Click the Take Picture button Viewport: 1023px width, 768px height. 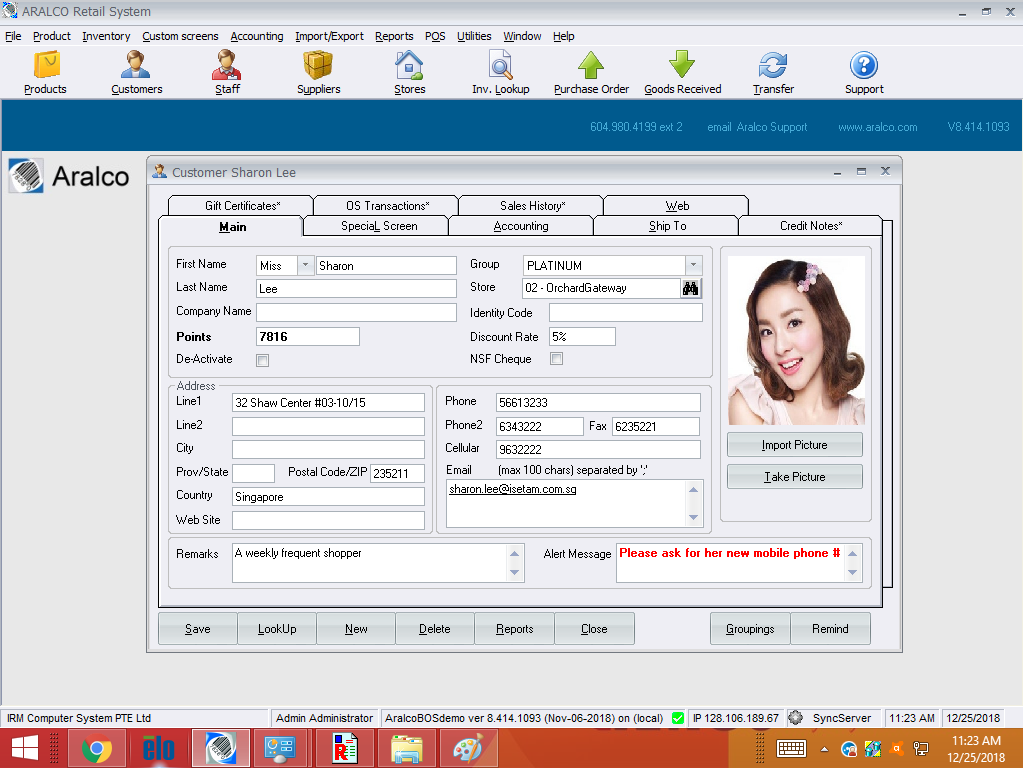coord(795,477)
